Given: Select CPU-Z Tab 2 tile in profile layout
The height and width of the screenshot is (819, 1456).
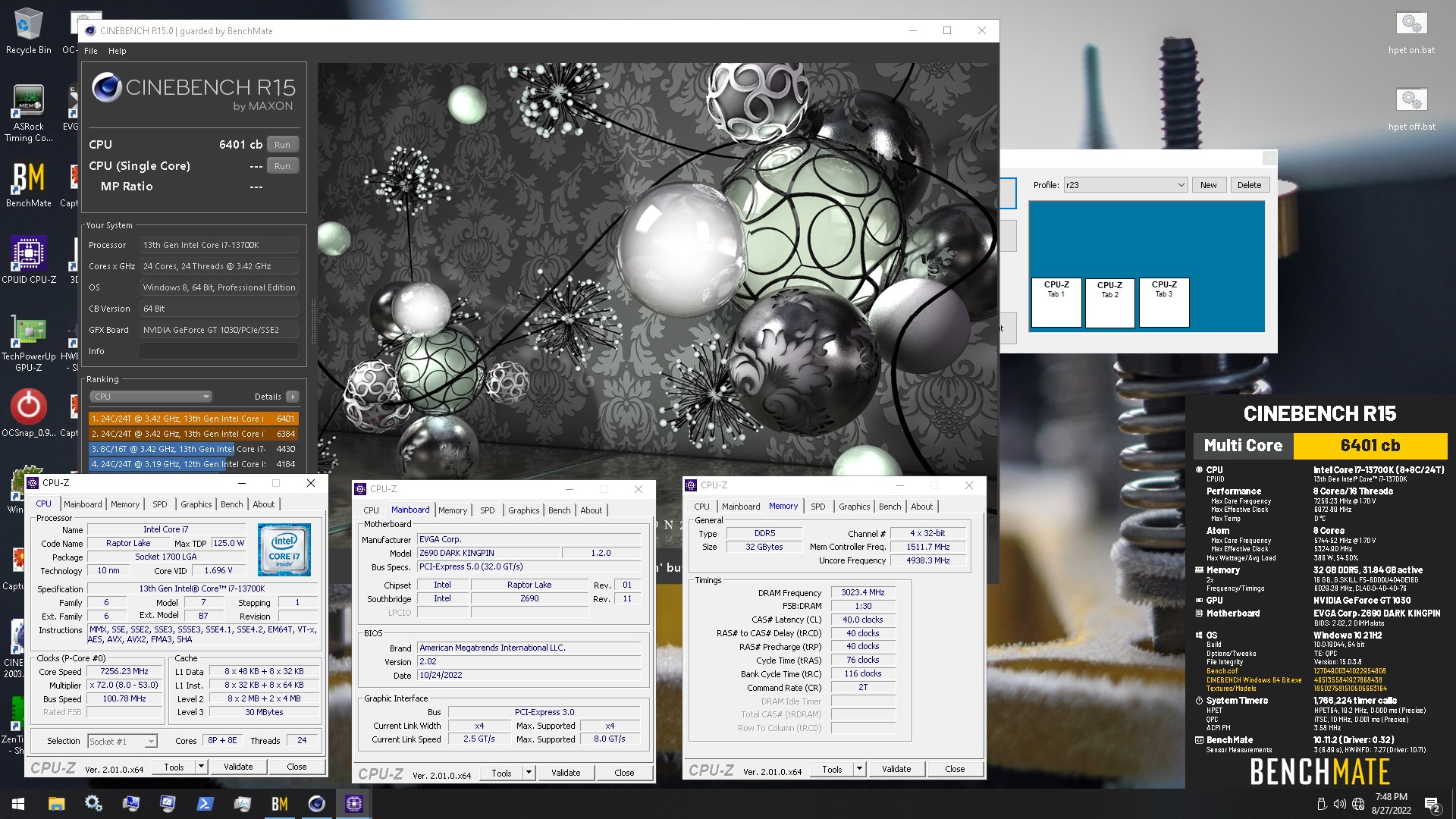Looking at the screenshot, I should pyautogui.click(x=1109, y=303).
